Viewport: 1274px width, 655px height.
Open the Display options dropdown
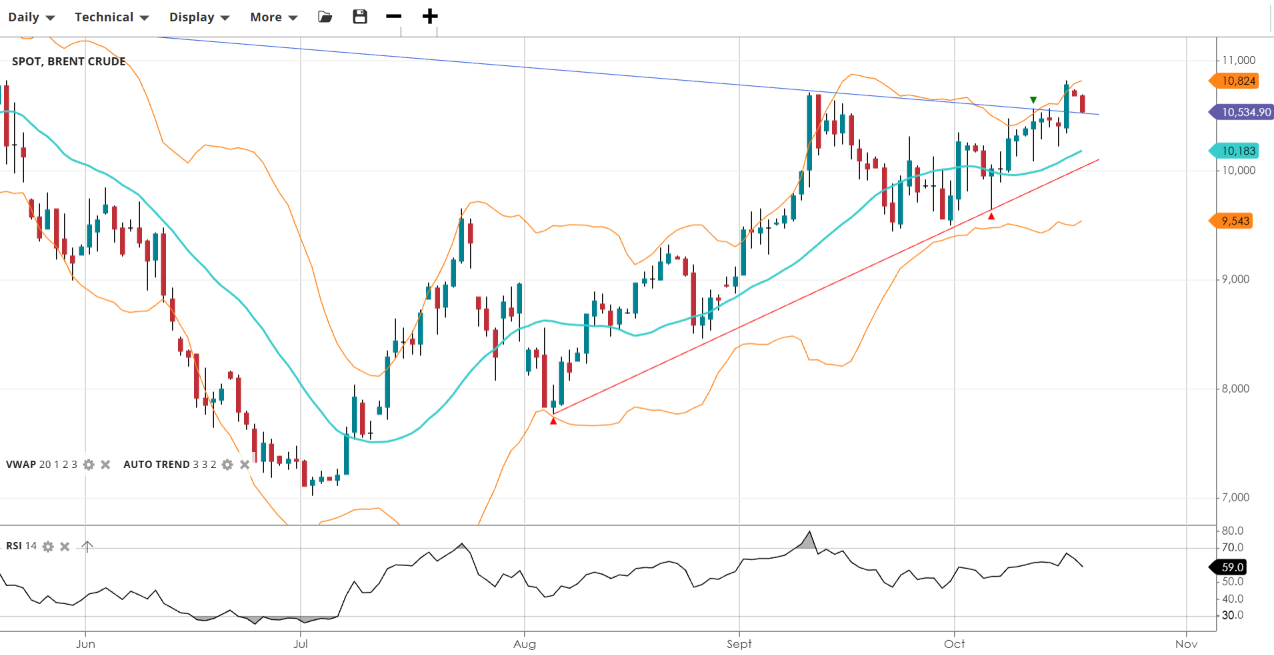(199, 17)
